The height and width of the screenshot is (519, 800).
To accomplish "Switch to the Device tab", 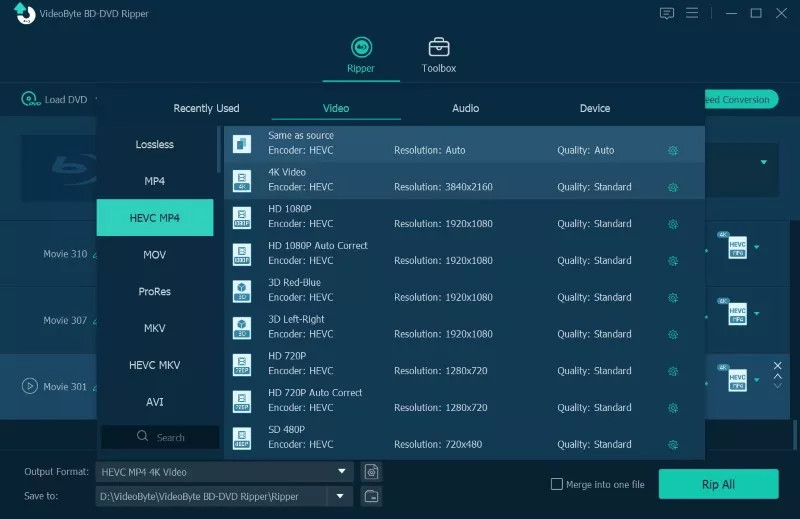I will (x=595, y=108).
